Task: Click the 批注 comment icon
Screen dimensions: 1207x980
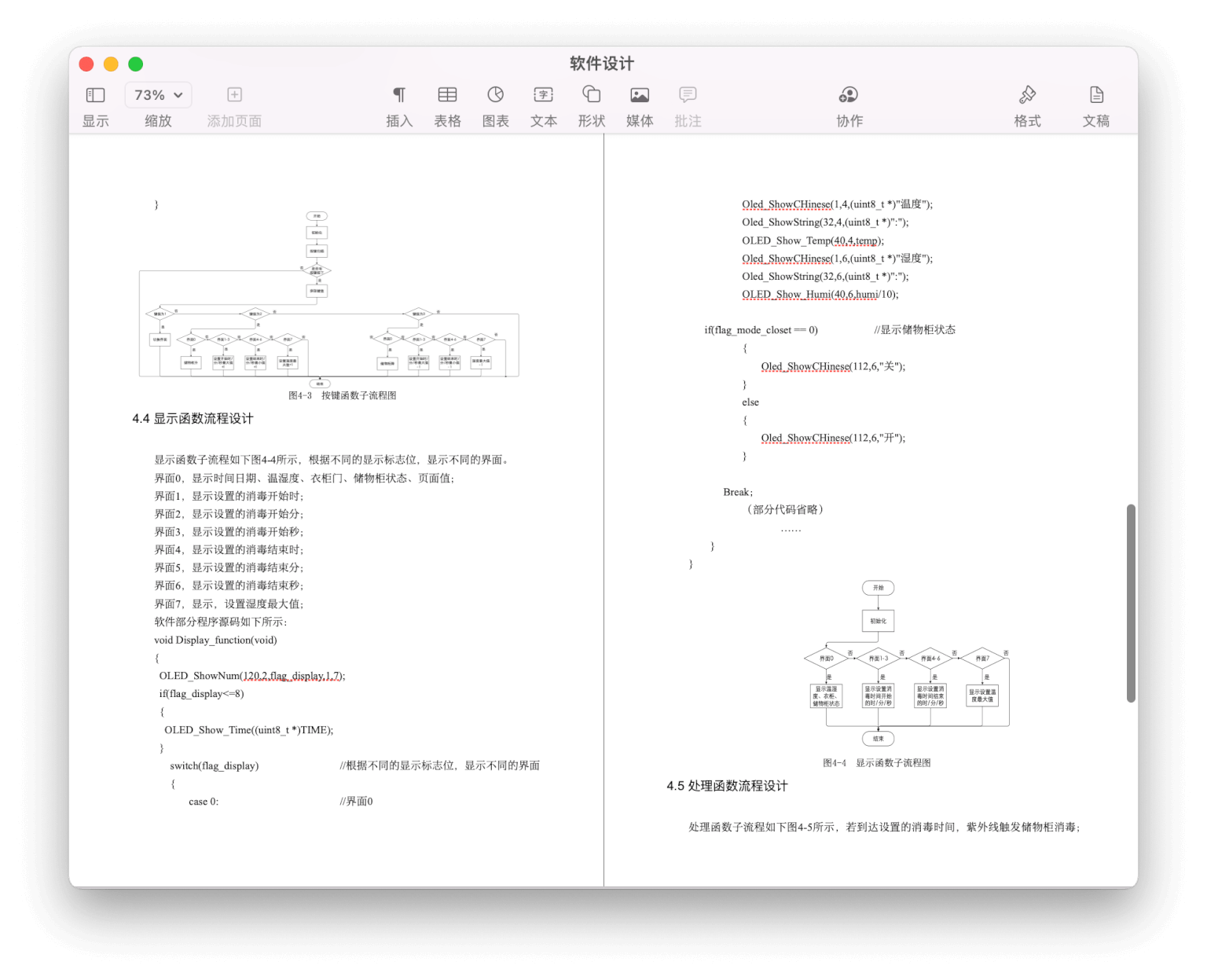Action: coord(688,95)
